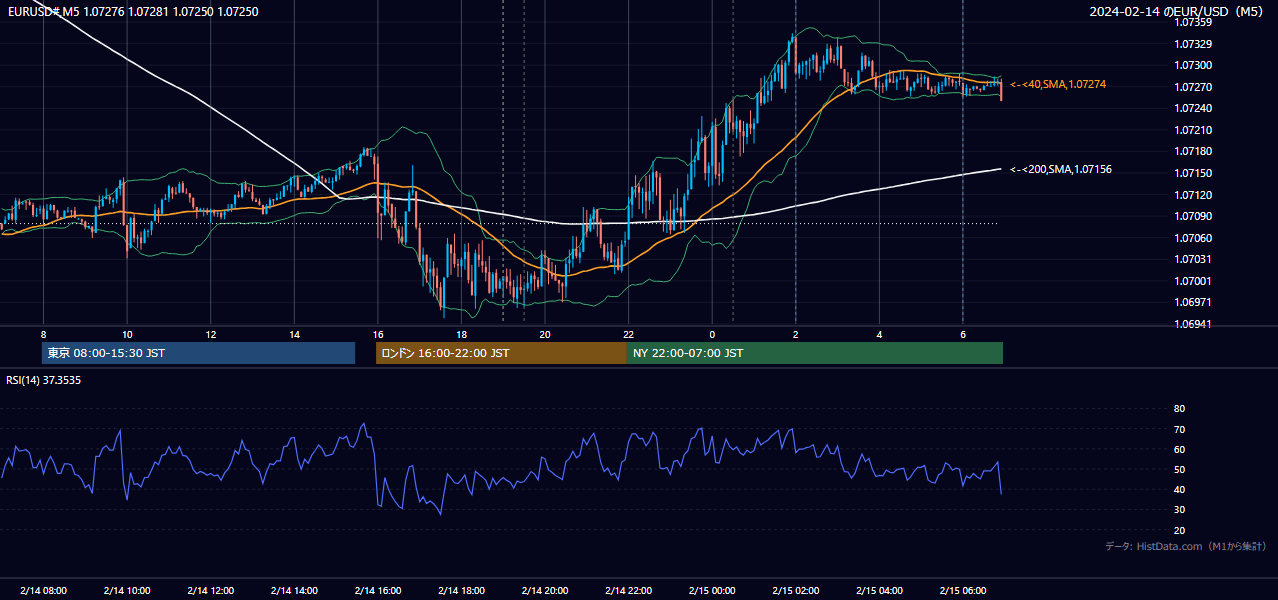Click the 2/14 08:00 date label
Screen dimensions: 1278x600
click(x=43, y=590)
